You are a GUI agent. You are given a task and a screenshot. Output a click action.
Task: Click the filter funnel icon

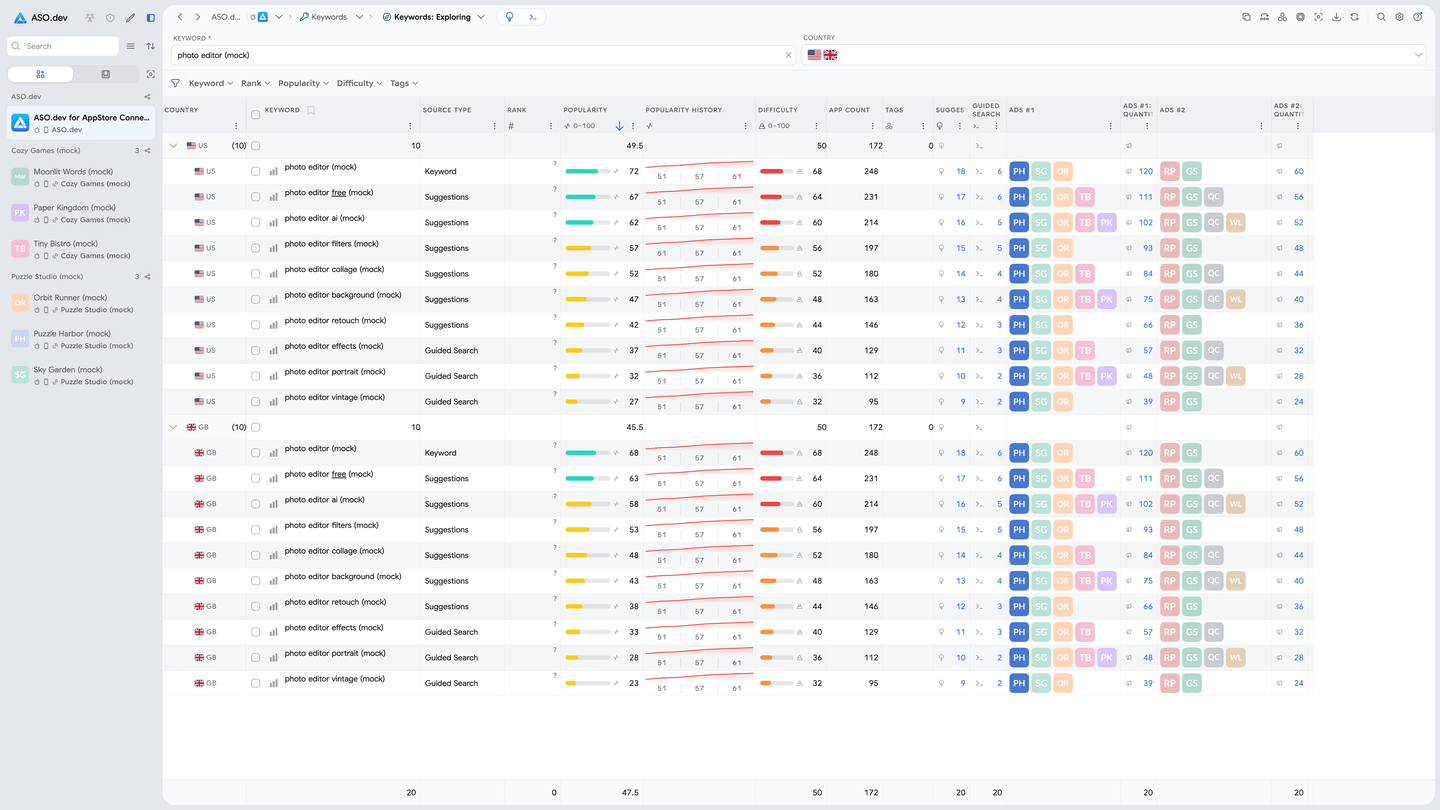coord(176,83)
